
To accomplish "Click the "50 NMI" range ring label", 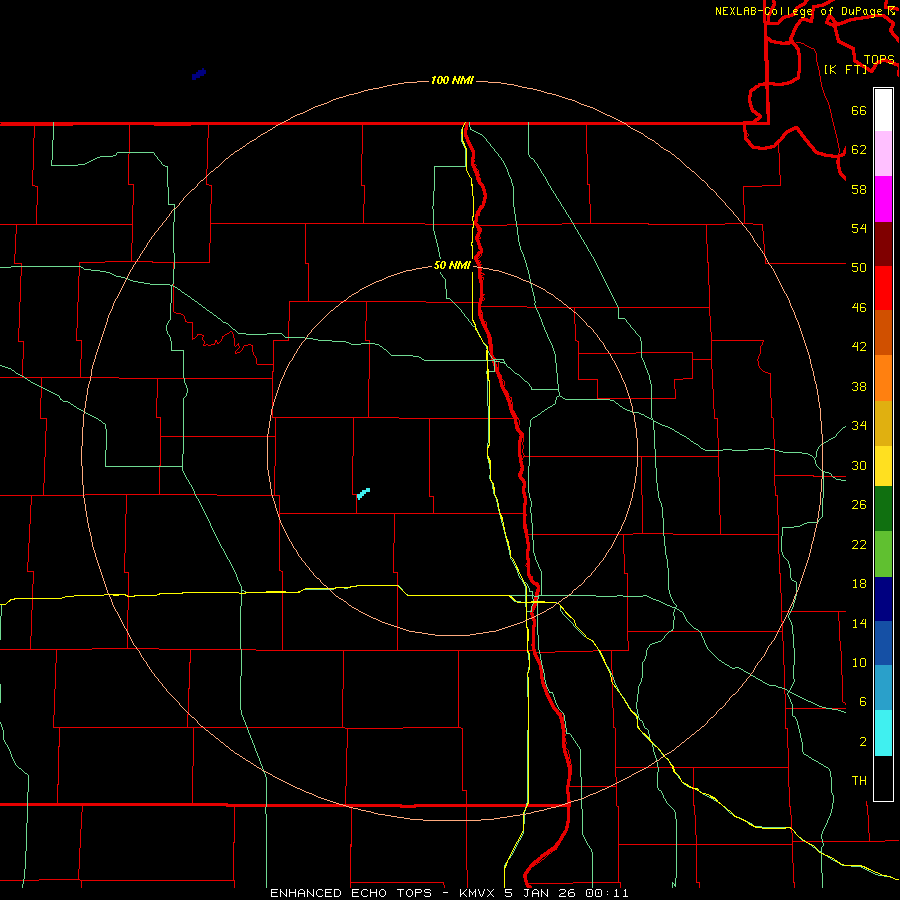I will click(452, 265).
